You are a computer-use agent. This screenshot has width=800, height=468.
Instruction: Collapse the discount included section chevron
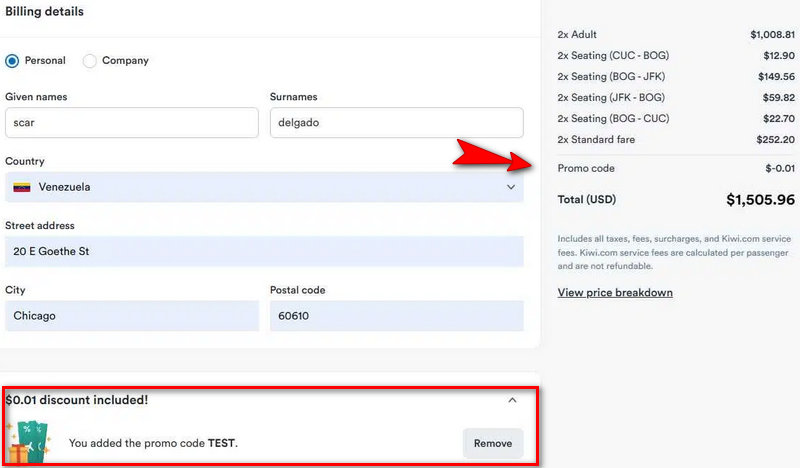512,400
